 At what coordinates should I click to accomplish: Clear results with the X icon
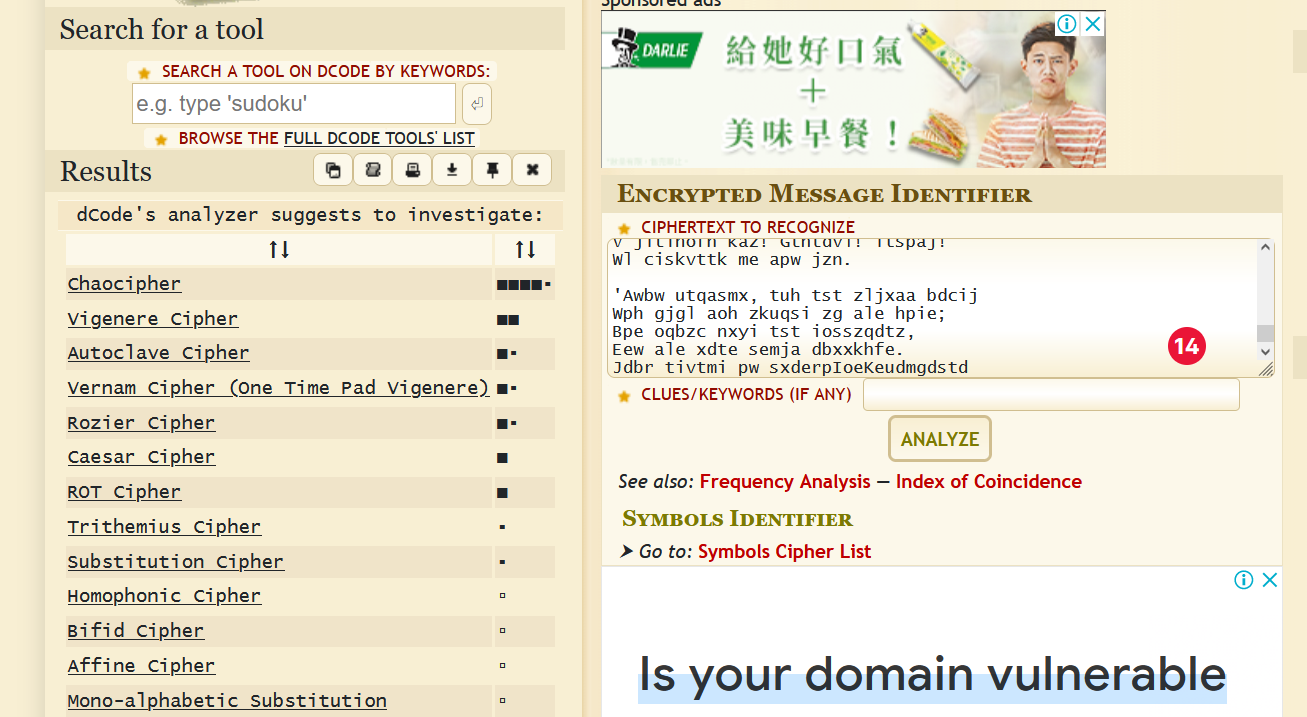(x=532, y=170)
